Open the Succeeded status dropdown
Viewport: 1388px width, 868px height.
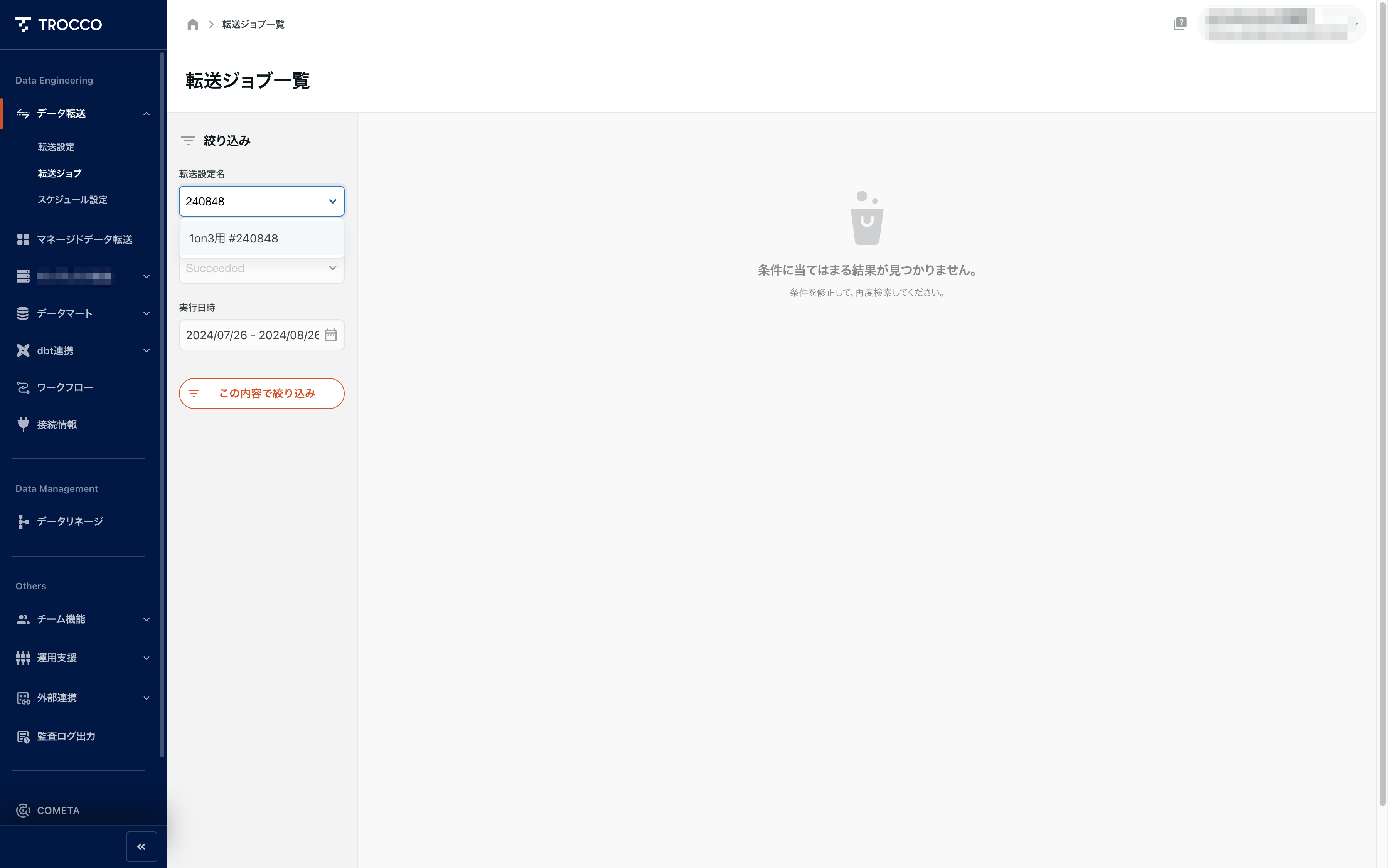pyautogui.click(x=260, y=267)
